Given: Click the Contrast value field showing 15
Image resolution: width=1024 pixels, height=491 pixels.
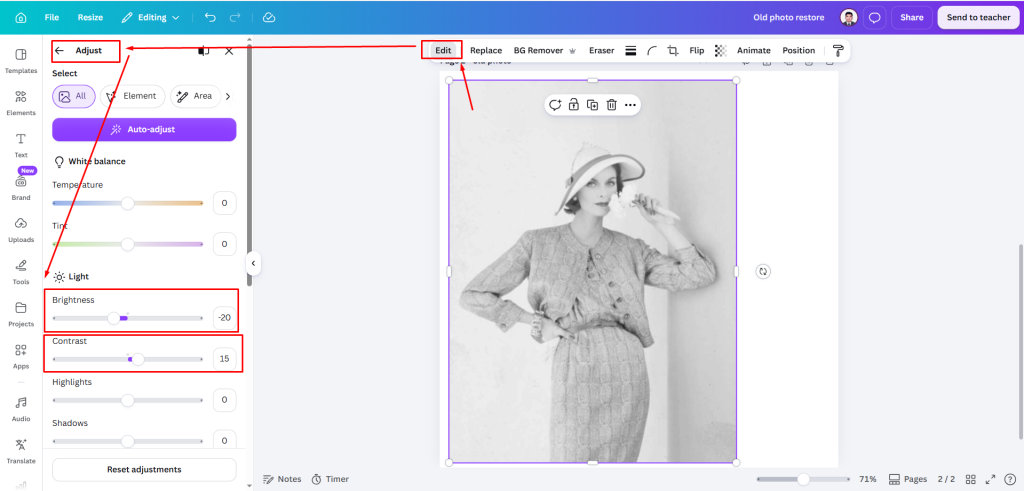Looking at the screenshot, I should pyautogui.click(x=224, y=358).
